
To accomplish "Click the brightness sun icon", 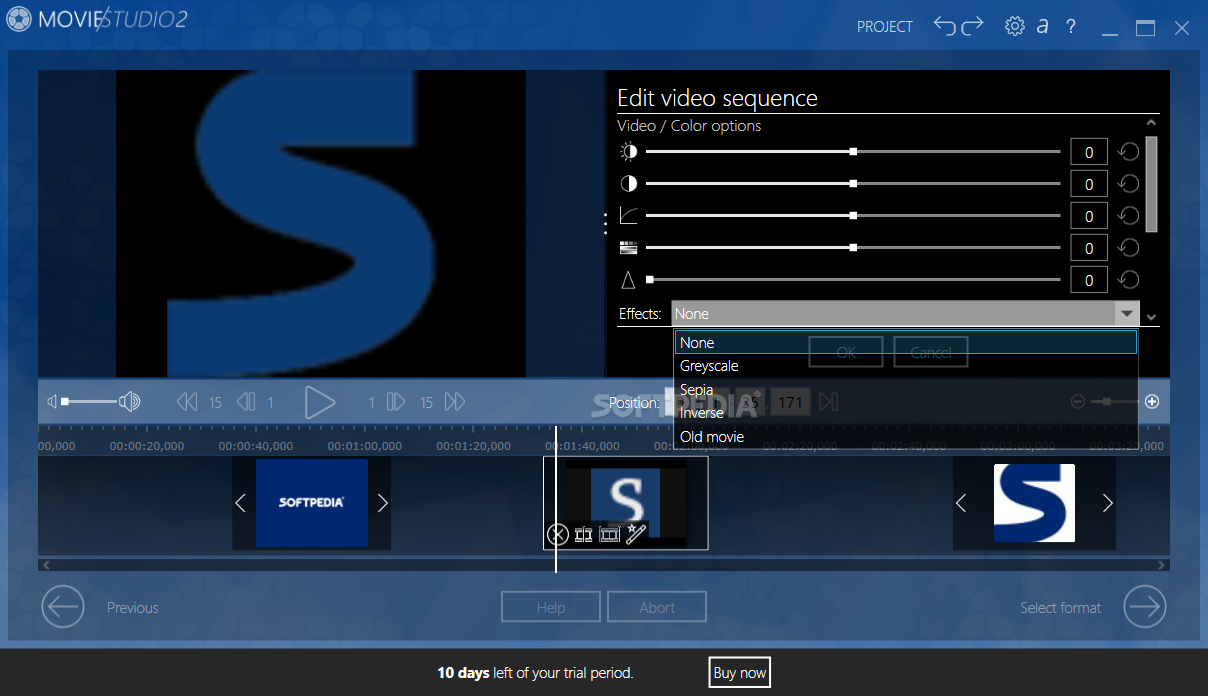I will (x=628, y=152).
